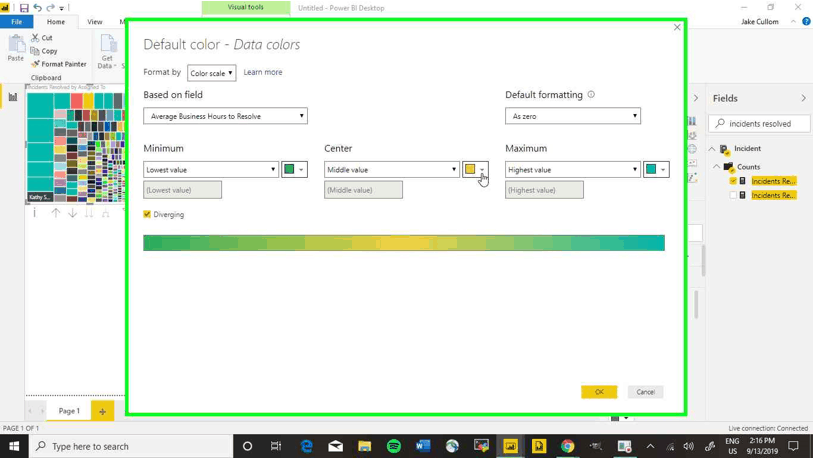The width and height of the screenshot is (815, 460).
Task: Open the Windows Start button
Action: coord(14,446)
